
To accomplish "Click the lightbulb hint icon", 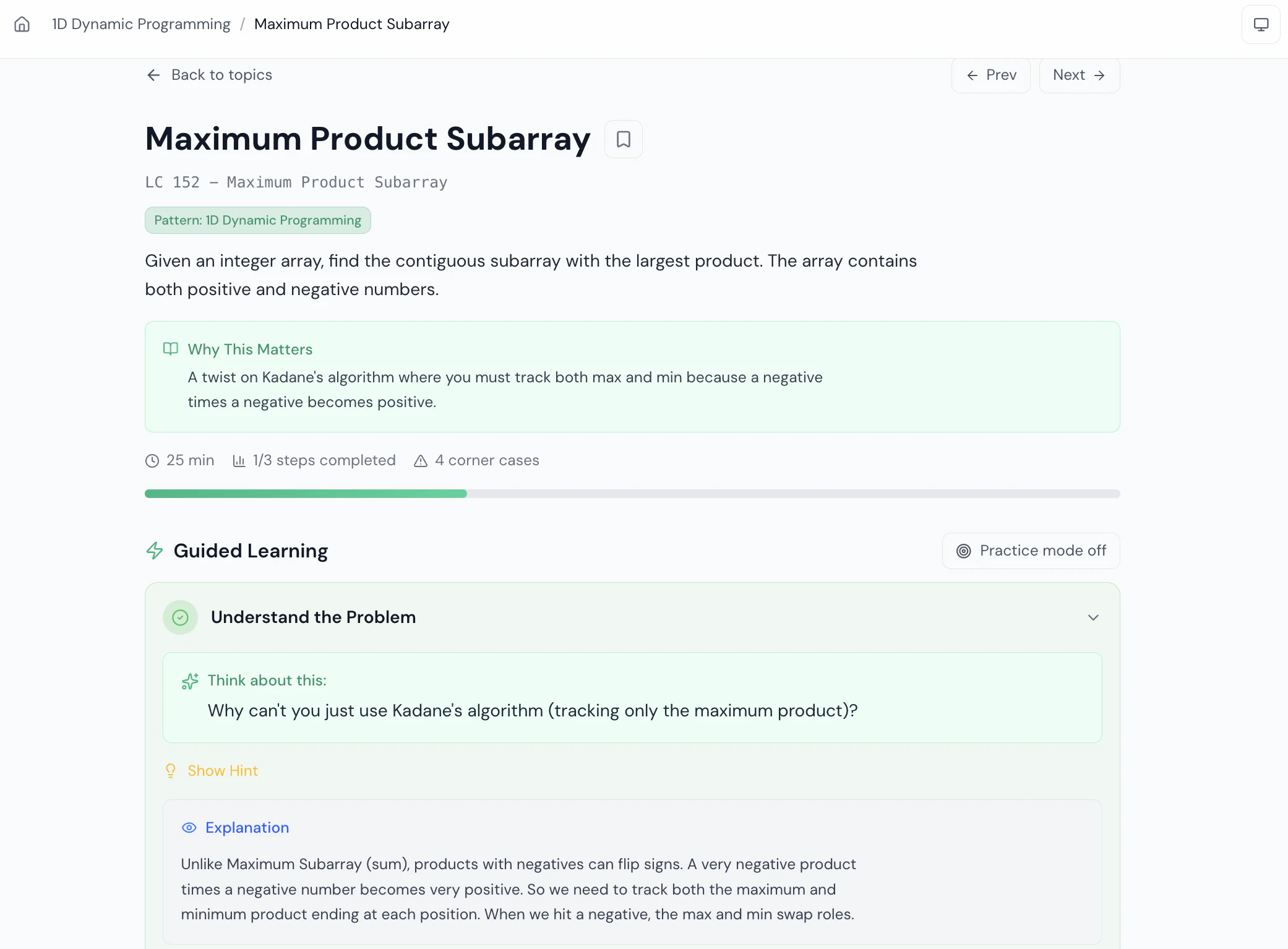I will pyautogui.click(x=171, y=771).
